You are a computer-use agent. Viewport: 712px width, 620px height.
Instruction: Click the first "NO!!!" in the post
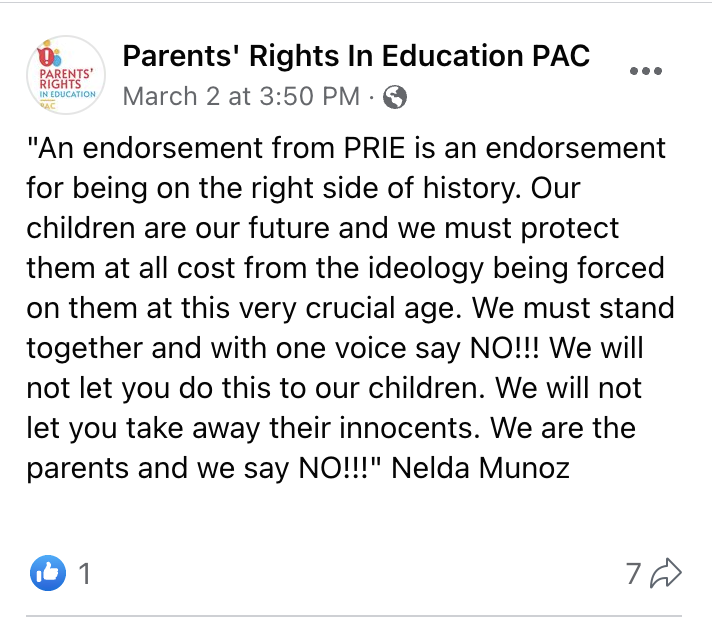tap(505, 348)
